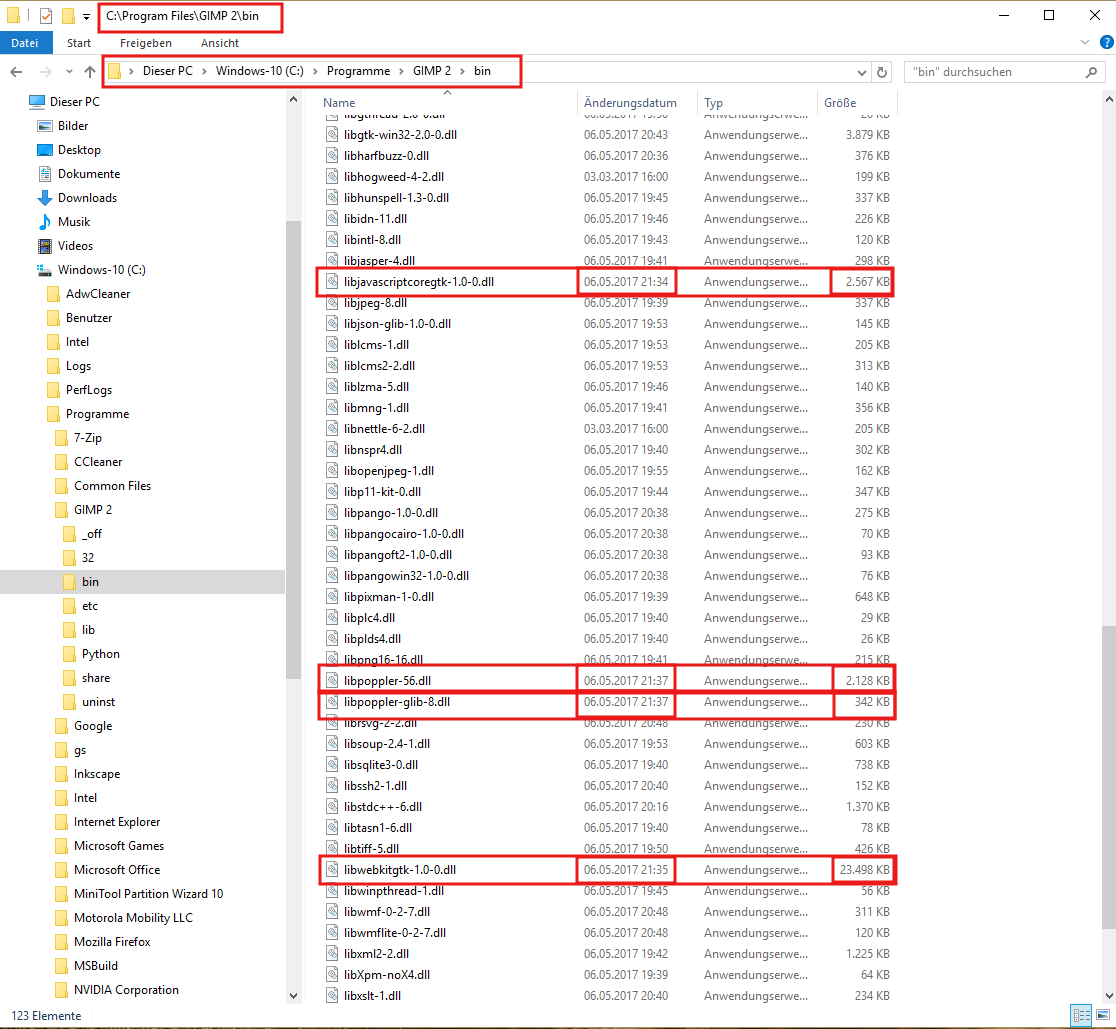Image resolution: width=1116 pixels, height=1029 pixels.
Task: Select the libxslt-1.dll file icon
Action: coord(332,996)
